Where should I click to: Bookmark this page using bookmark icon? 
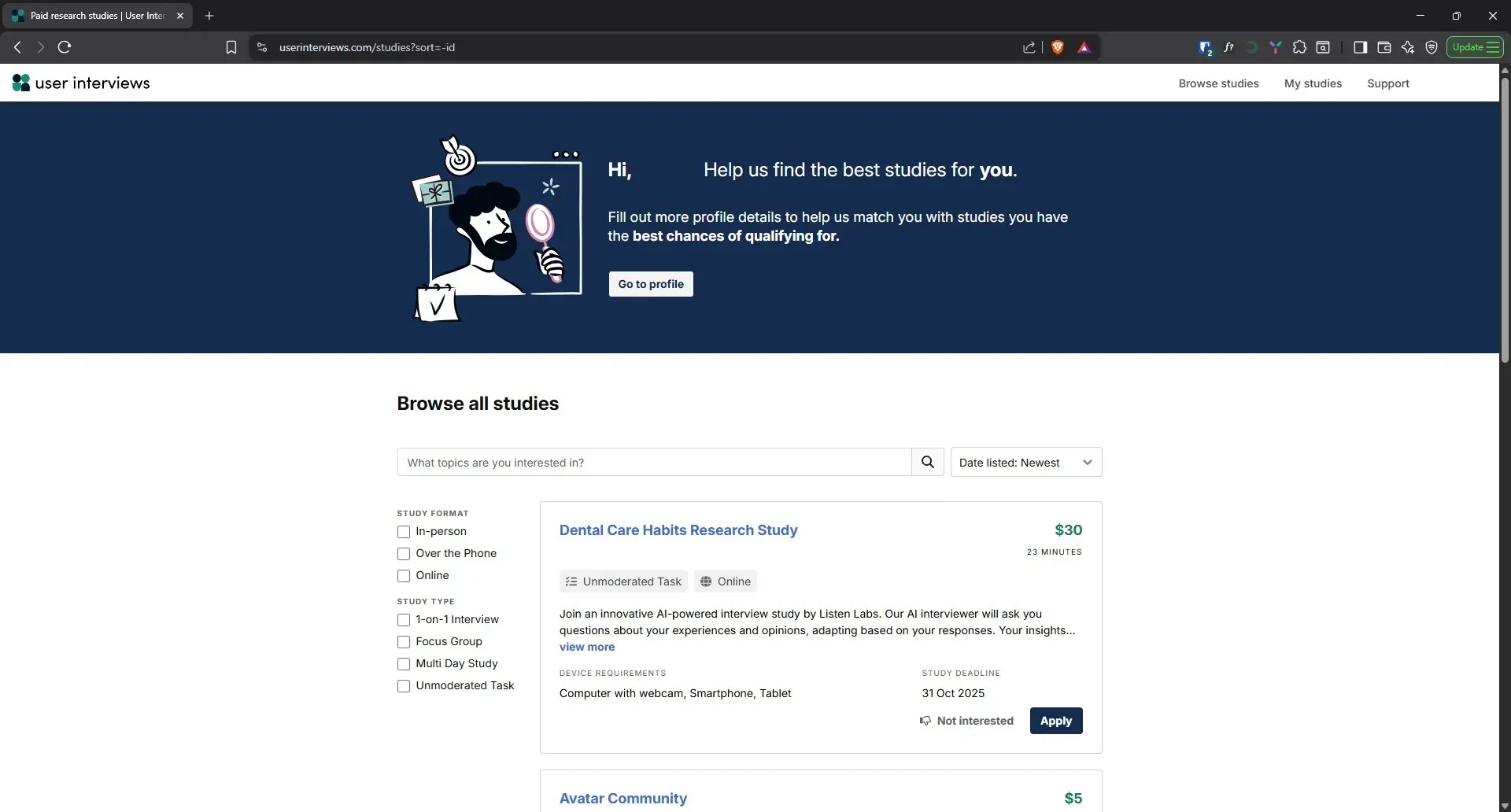click(x=231, y=47)
